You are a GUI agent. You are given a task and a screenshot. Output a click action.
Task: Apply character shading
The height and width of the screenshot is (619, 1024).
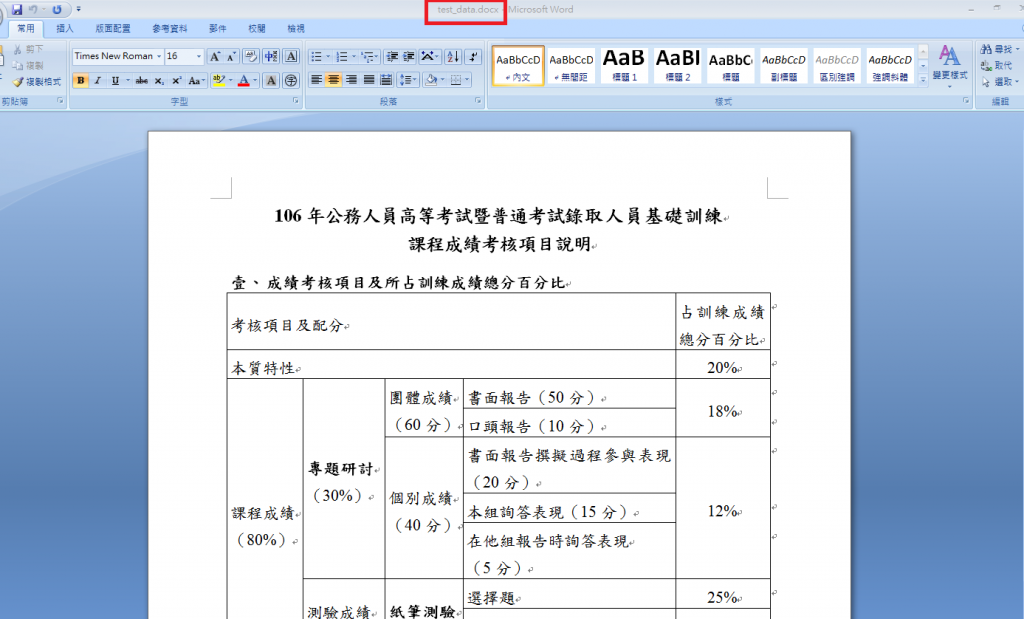[271, 80]
